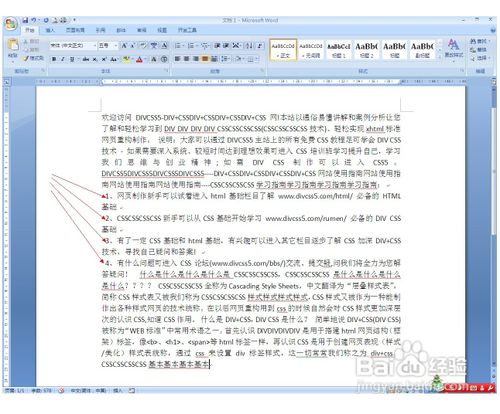Click the word count in status bar
The width and height of the screenshot is (500, 414).
click(41, 390)
